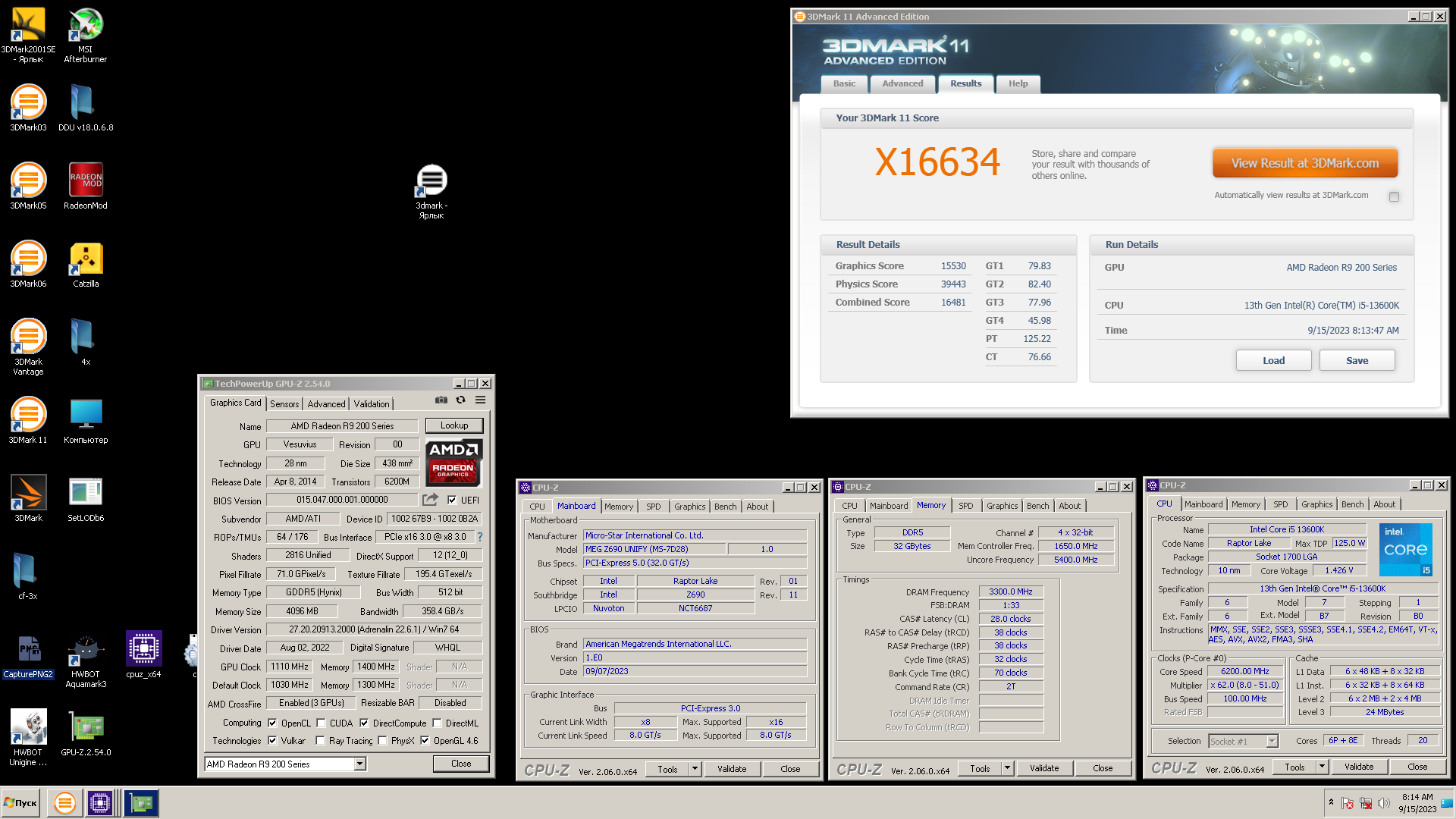This screenshot has width=1456, height=819.
Task: Toggle the DirectCompute checkbox
Action: click(x=364, y=723)
